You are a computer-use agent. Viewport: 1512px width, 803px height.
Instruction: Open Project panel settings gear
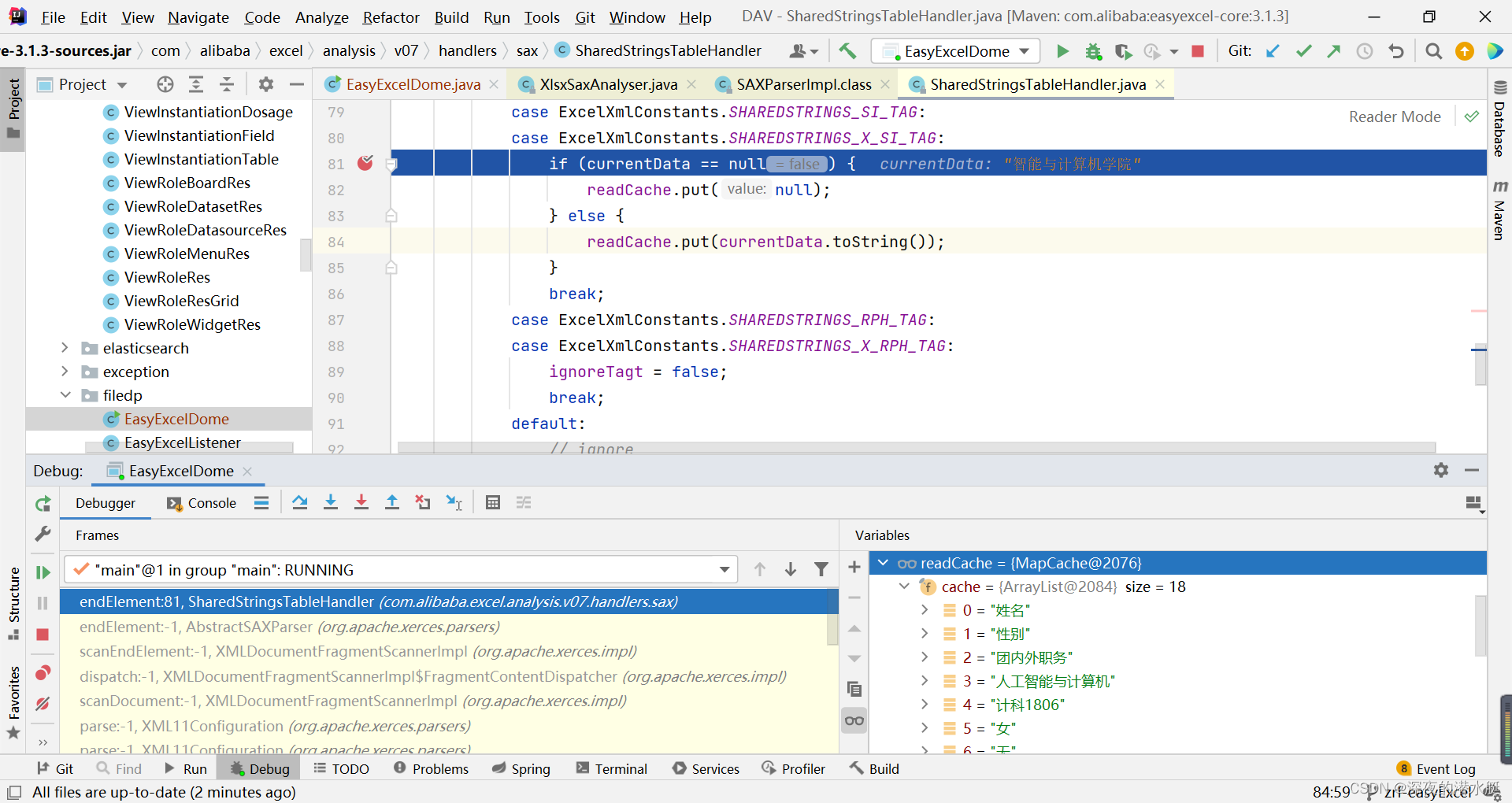pos(266,84)
